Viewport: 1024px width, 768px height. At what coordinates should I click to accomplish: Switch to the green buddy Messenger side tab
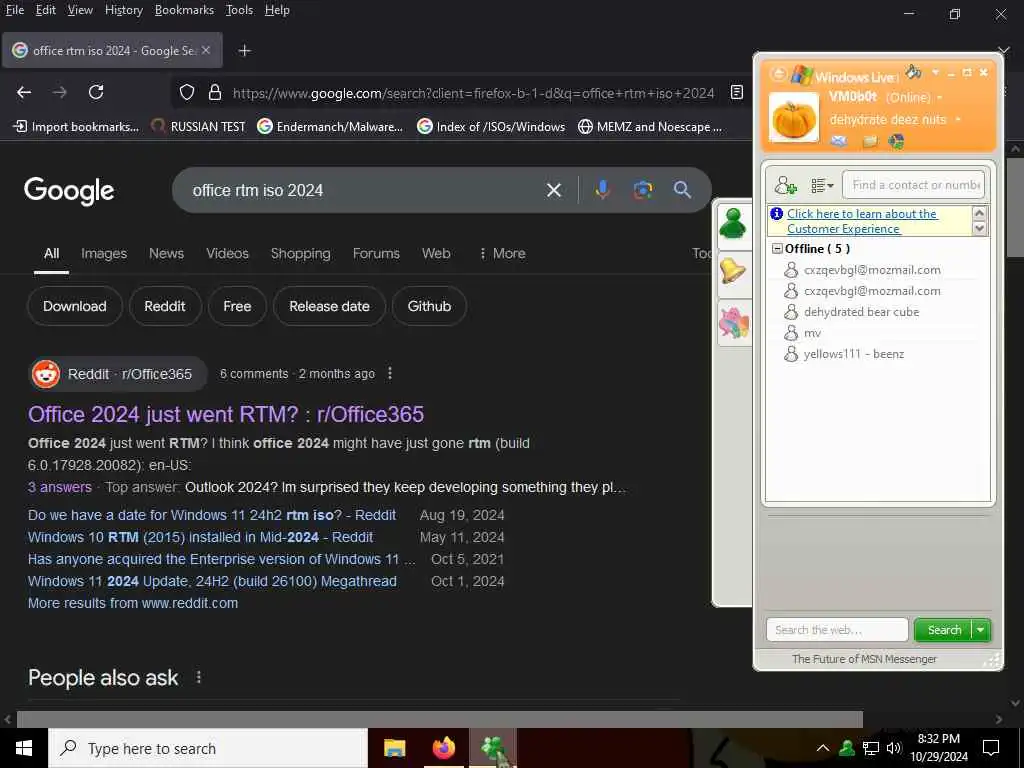tap(733, 224)
